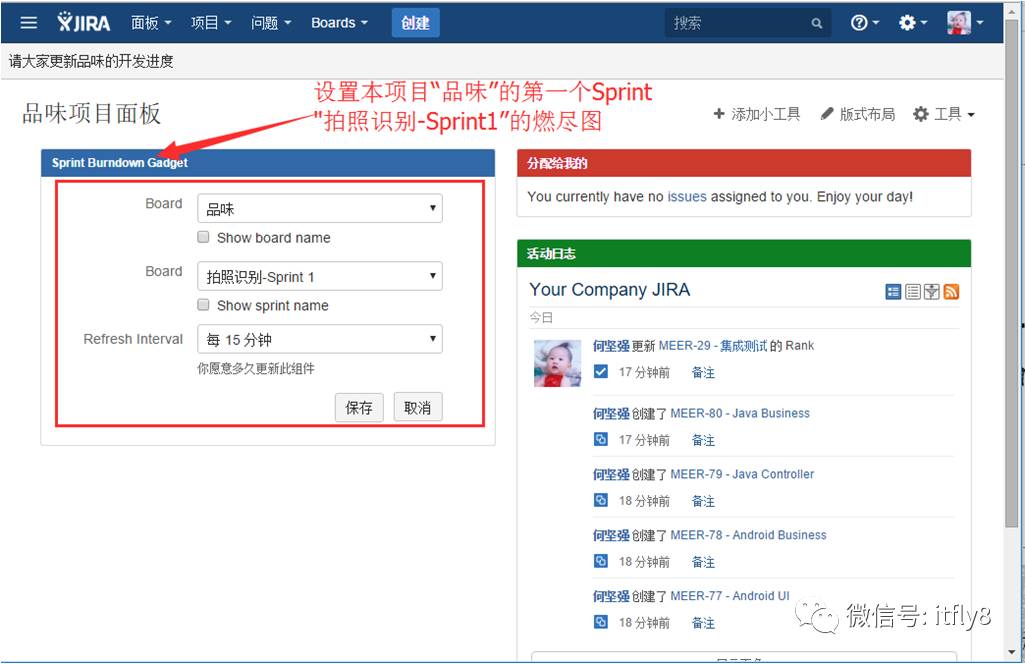Click 何坚强 user name in MEER-80 entry
This screenshot has height=664, width=1025.
point(611,413)
